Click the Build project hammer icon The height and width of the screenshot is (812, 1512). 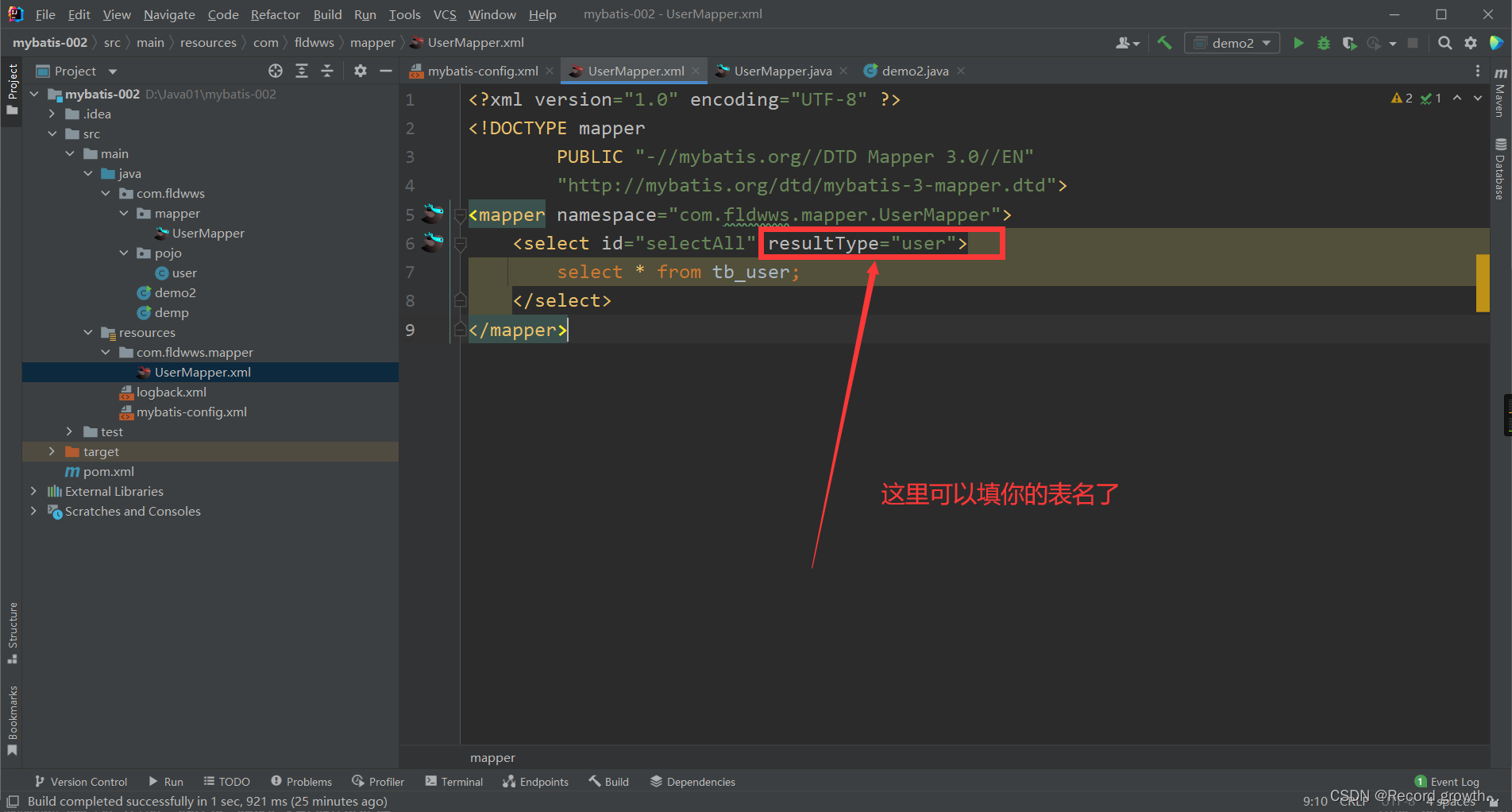(1164, 43)
